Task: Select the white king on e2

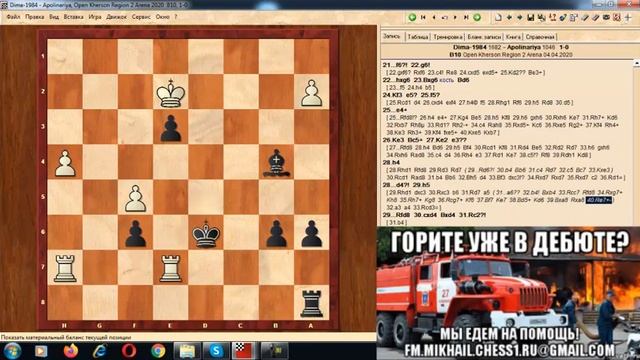Action: tap(171, 92)
